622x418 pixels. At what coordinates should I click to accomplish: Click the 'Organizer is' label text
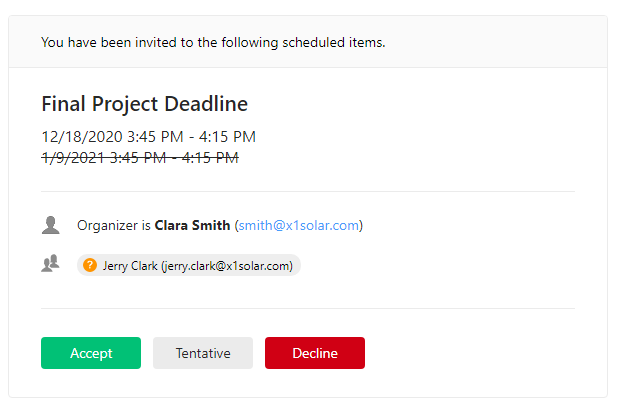(x=114, y=225)
